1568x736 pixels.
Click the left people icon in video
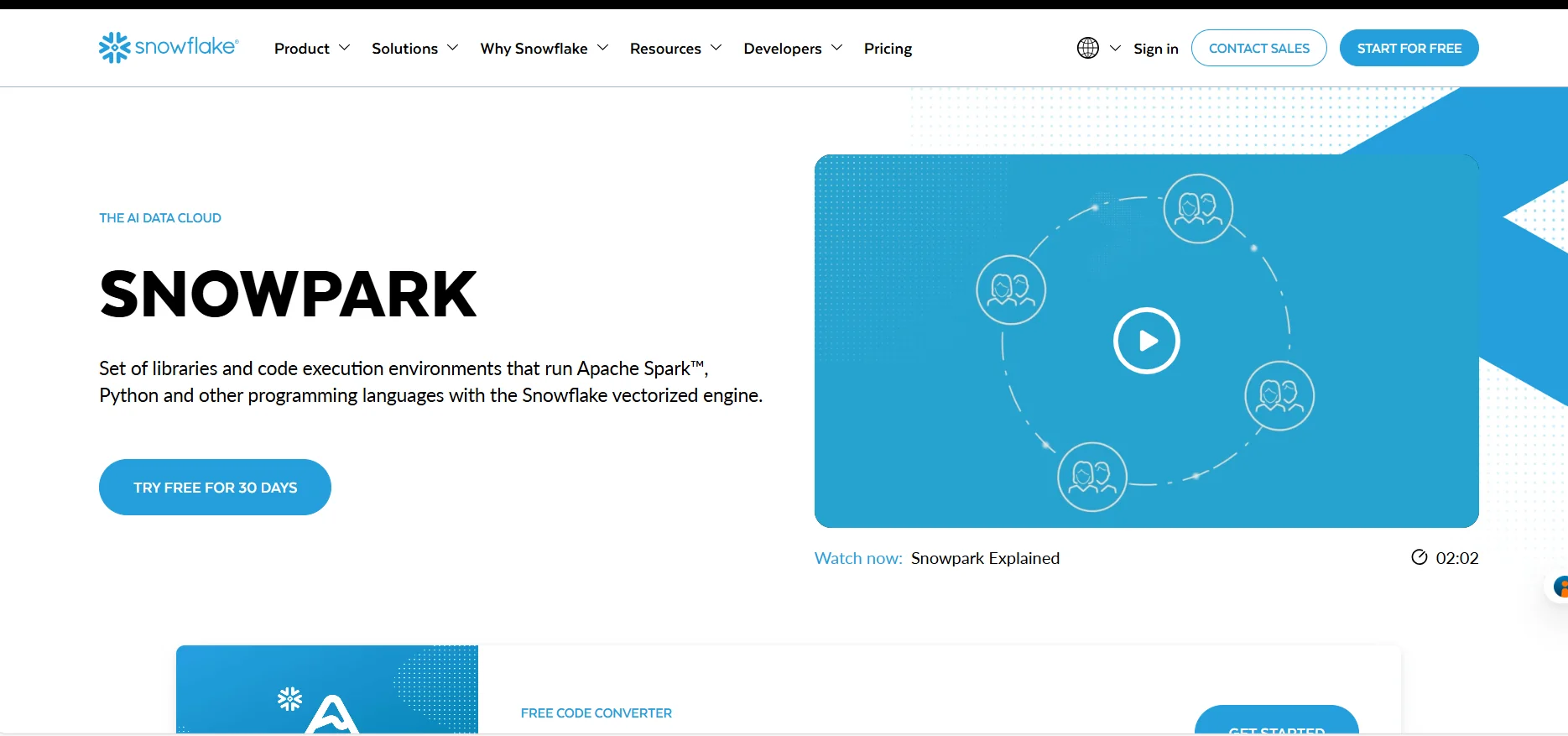(x=1011, y=290)
